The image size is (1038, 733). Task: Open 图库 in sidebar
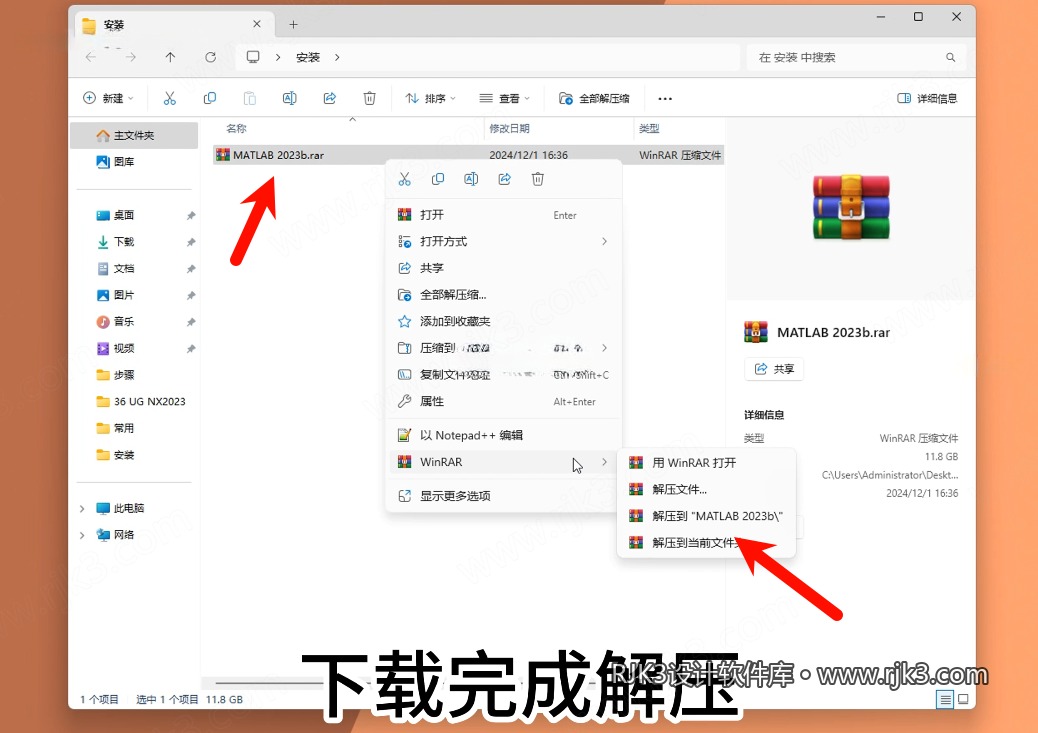point(134,162)
